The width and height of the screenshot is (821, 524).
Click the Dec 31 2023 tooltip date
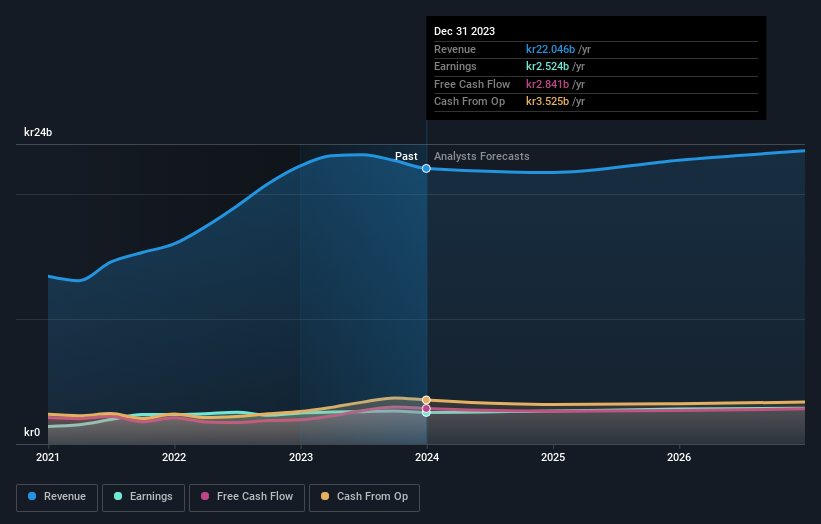[464, 31]
